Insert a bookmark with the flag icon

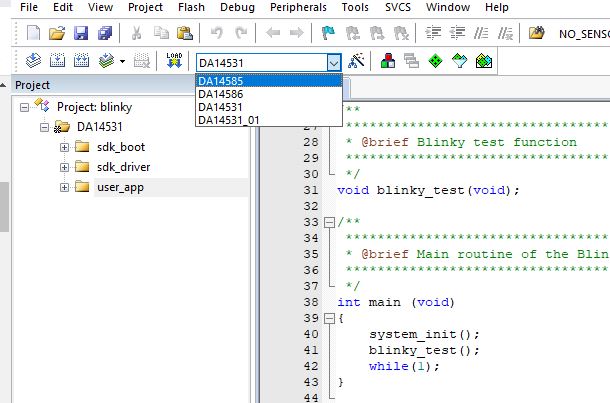click(328, 33)
